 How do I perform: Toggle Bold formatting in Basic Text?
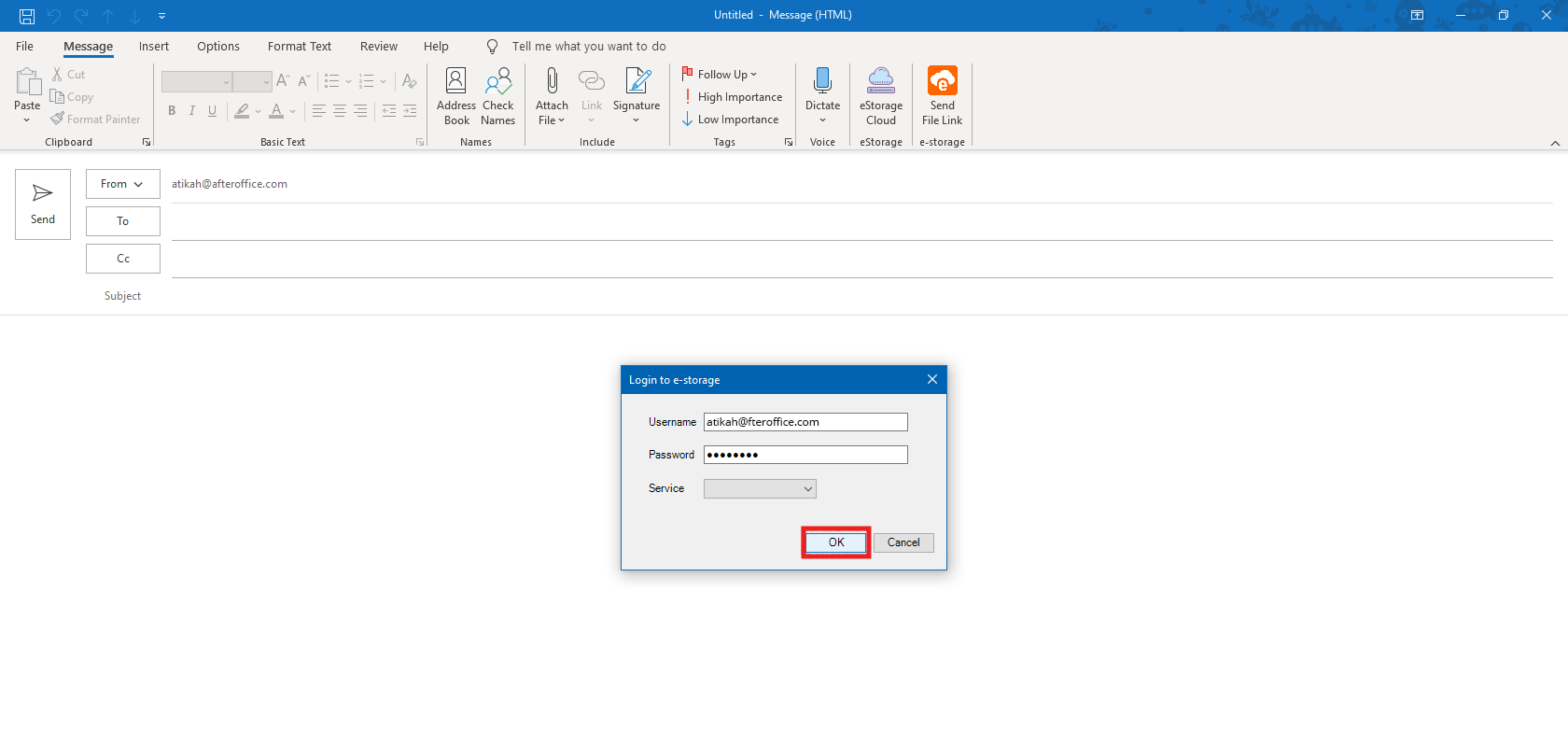click(172, 111)
